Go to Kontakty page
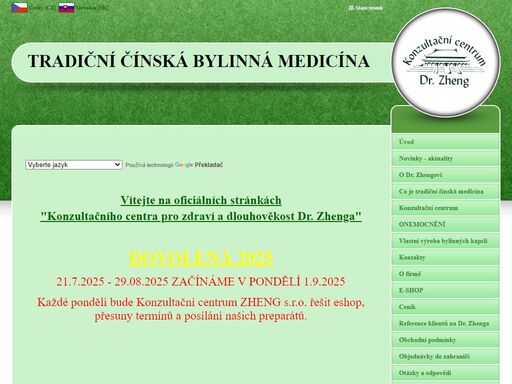 tap(445, 257)
